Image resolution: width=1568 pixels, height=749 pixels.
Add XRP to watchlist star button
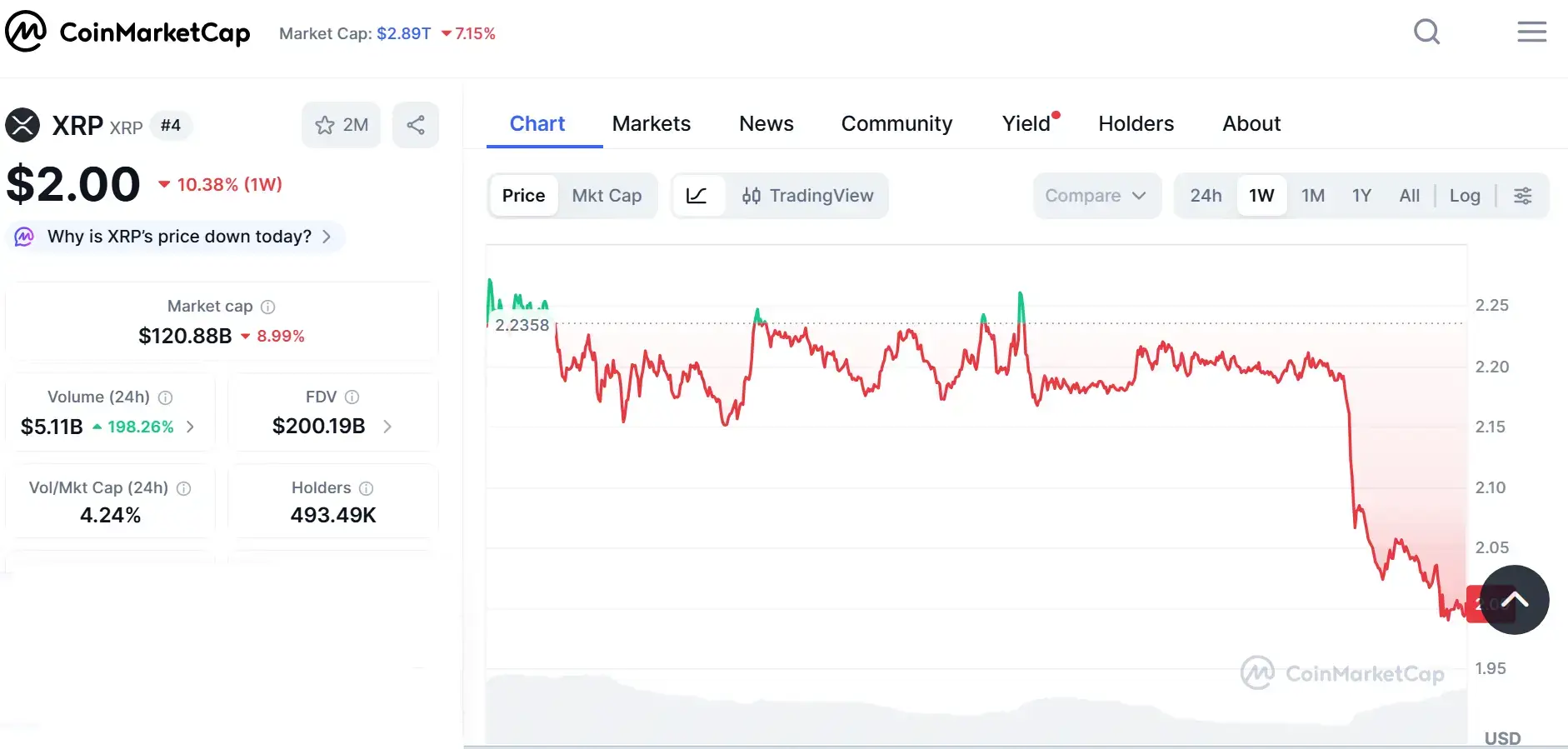click(x=341, y=125)
